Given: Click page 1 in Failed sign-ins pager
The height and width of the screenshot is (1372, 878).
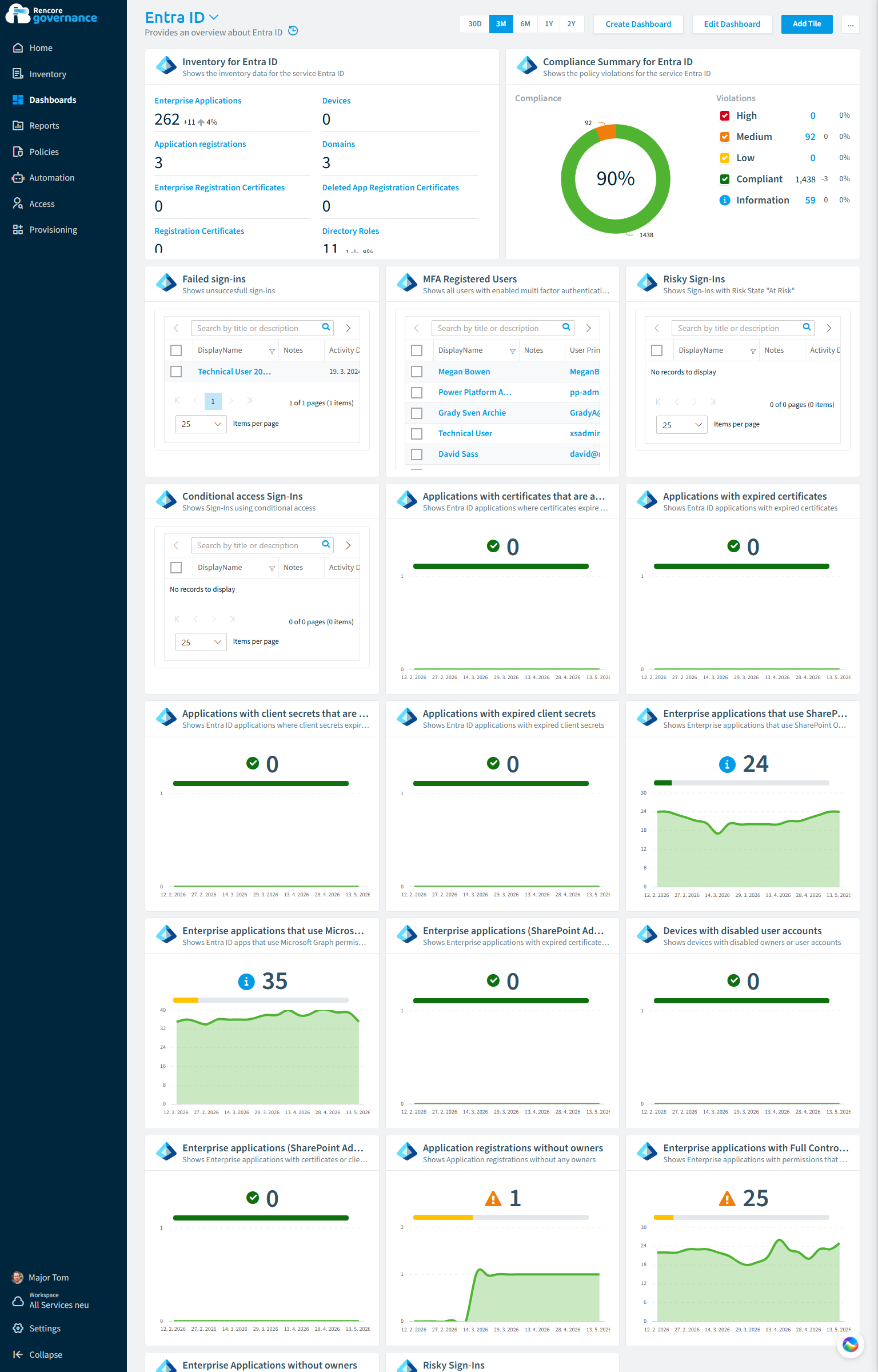Looking at the screenshot, I should 213,401.
